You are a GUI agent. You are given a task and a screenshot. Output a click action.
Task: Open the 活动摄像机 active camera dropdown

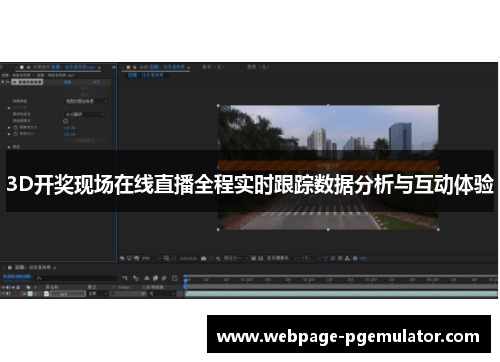click(x=282, y=258)
